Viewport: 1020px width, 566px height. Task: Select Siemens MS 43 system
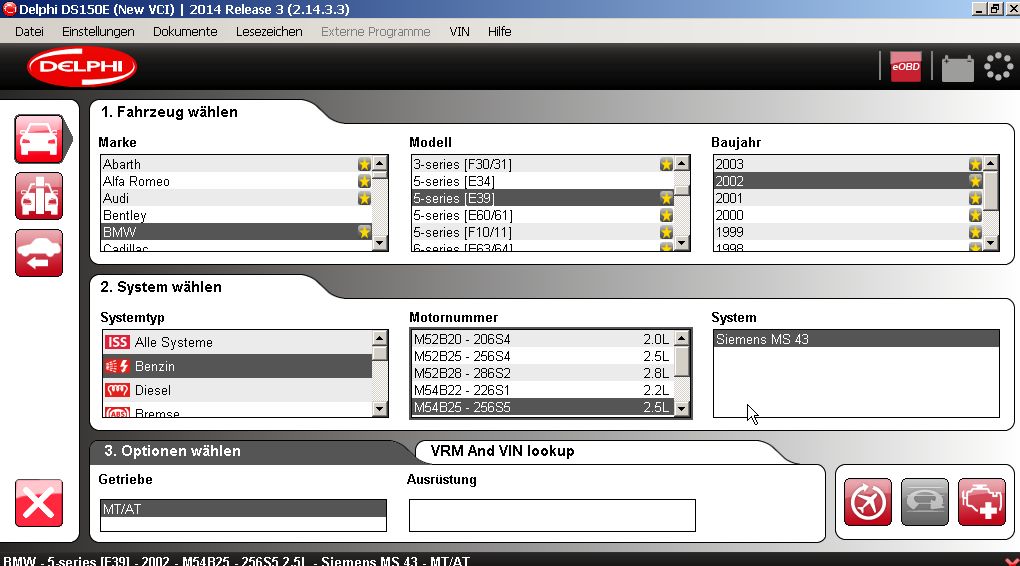pos(856,339)
